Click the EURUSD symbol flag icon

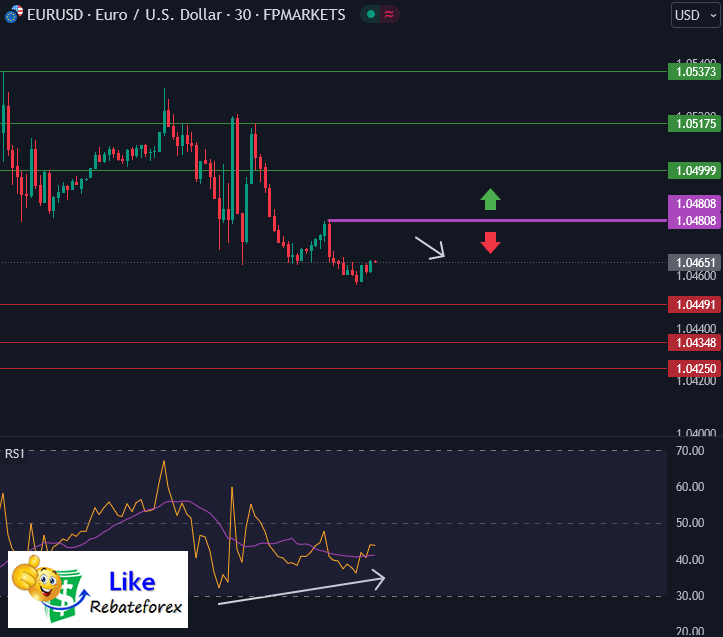[x=13, y=14]
